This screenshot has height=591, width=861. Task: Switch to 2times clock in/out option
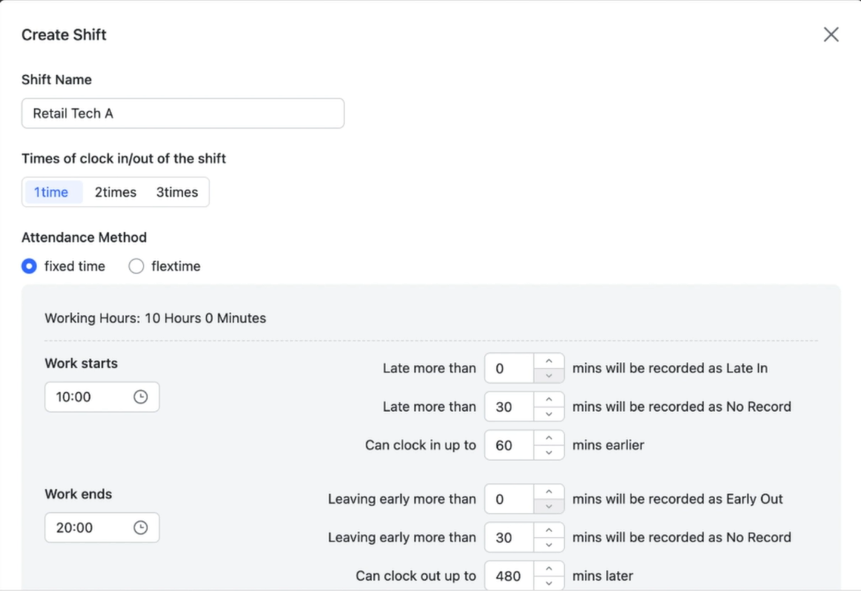click(115, 192)
